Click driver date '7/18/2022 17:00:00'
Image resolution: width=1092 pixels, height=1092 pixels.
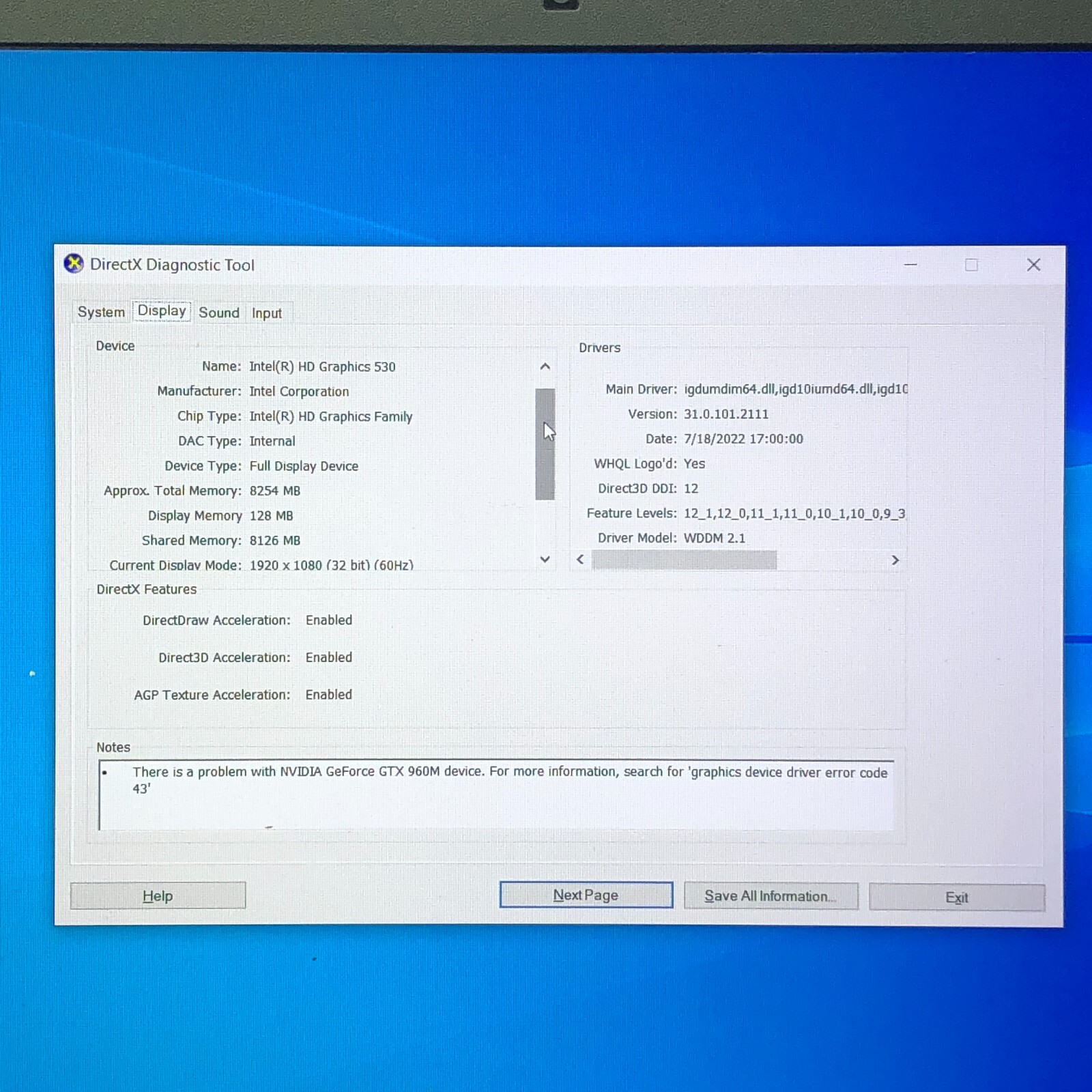(743, 439)
